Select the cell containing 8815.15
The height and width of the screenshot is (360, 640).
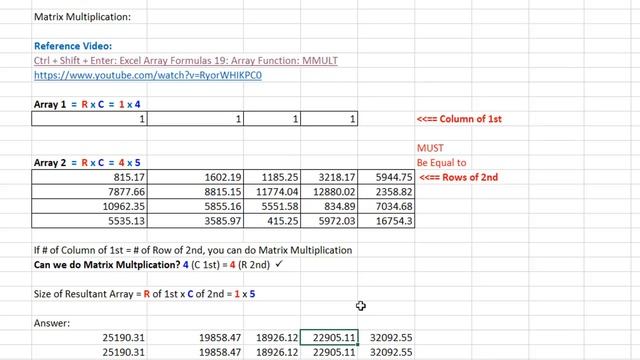(195, 192)
